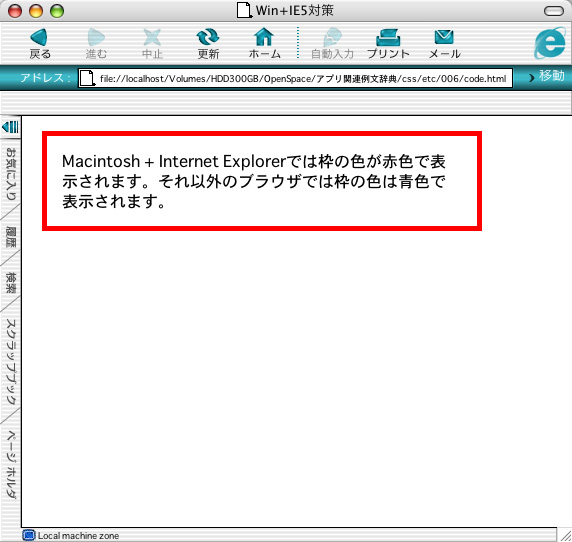
Task: Expand the 検索 search side tab
Action: [x=11, y=283]
